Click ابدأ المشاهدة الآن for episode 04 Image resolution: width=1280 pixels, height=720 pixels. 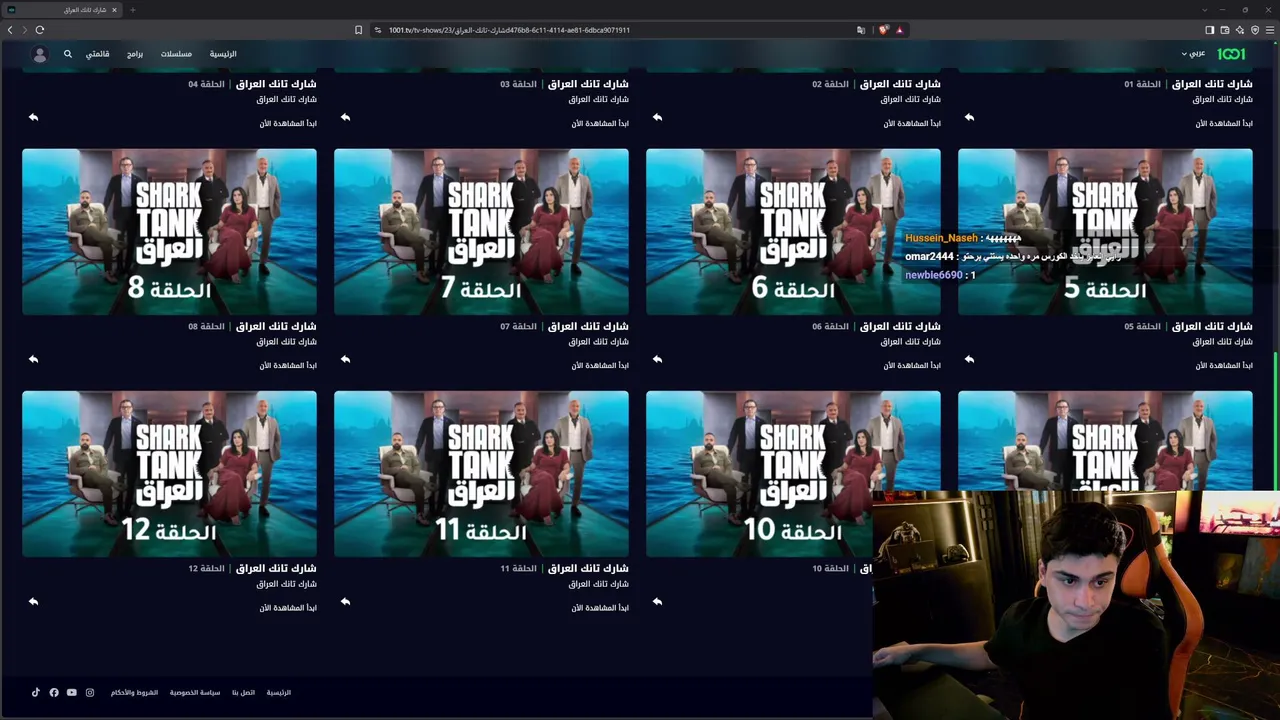(x=288, y=123)
